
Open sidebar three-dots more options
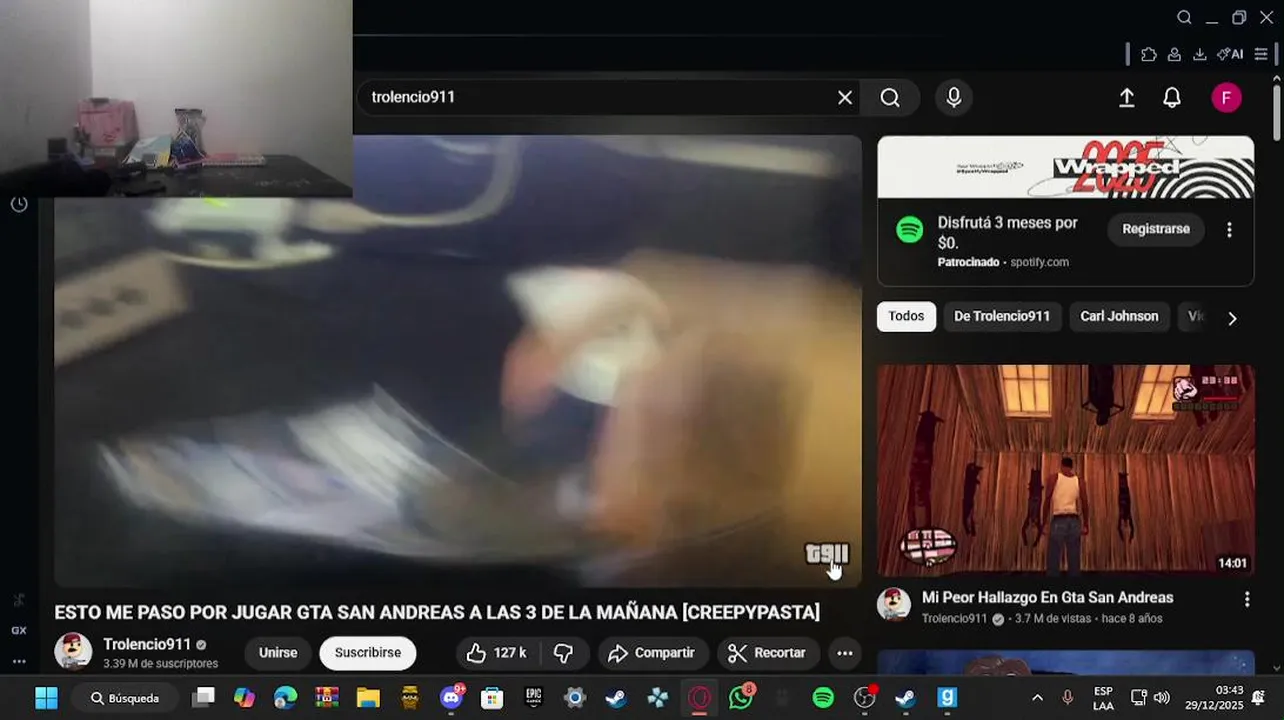click(x=19, y=661)
